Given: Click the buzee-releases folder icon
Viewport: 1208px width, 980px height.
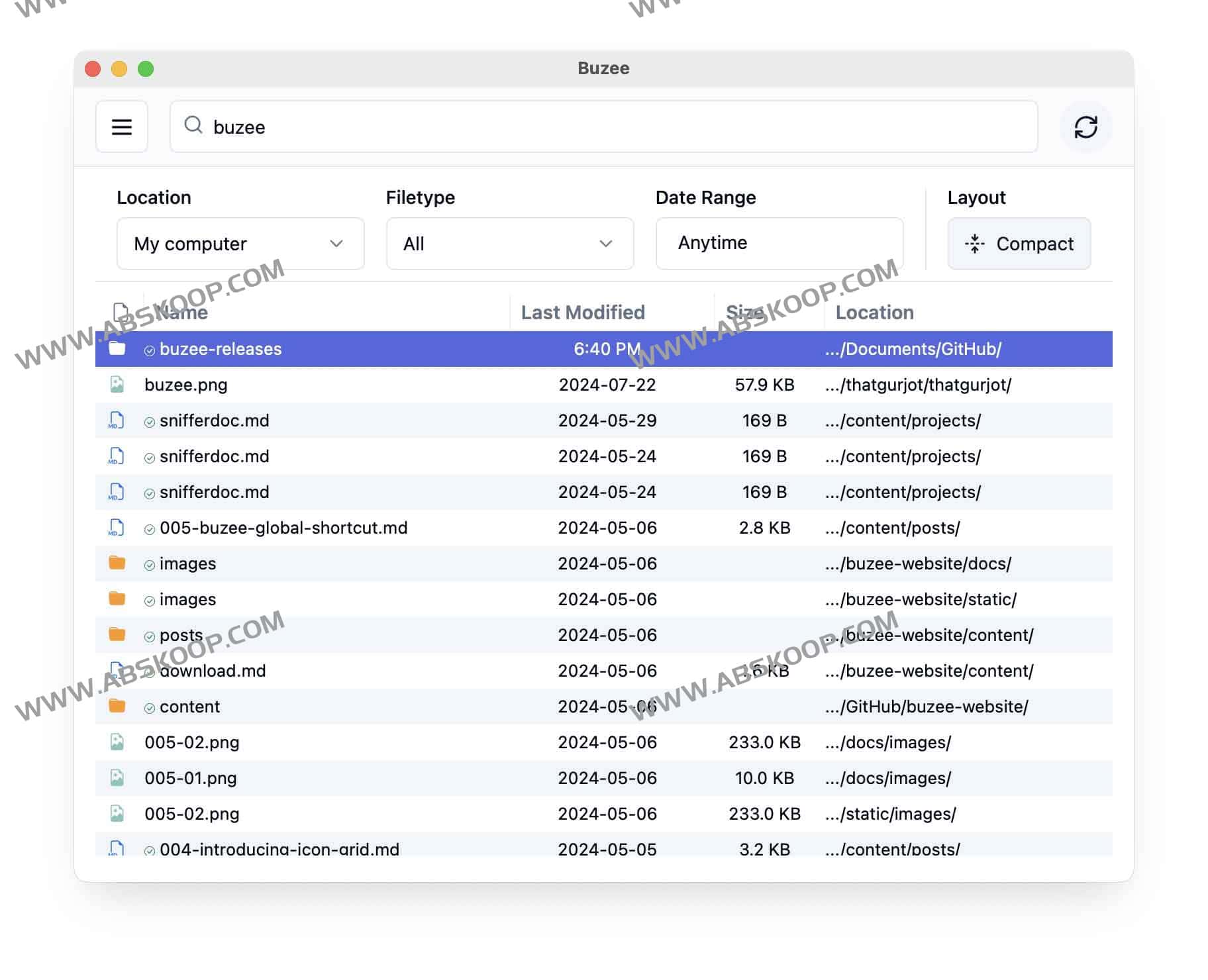Looking at the screenshot, I should [117, 348].
